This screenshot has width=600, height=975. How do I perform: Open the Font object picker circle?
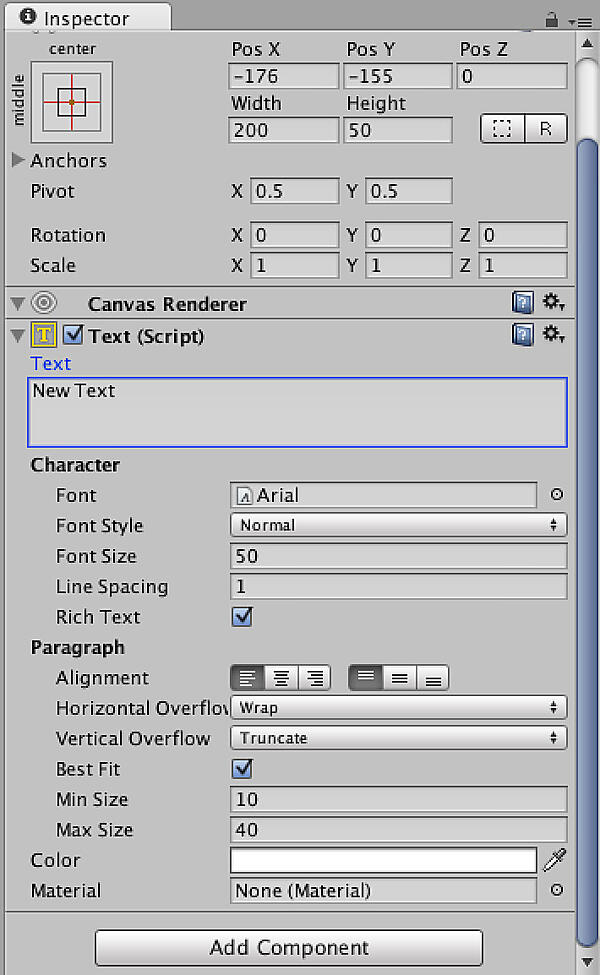pos(557,495)
